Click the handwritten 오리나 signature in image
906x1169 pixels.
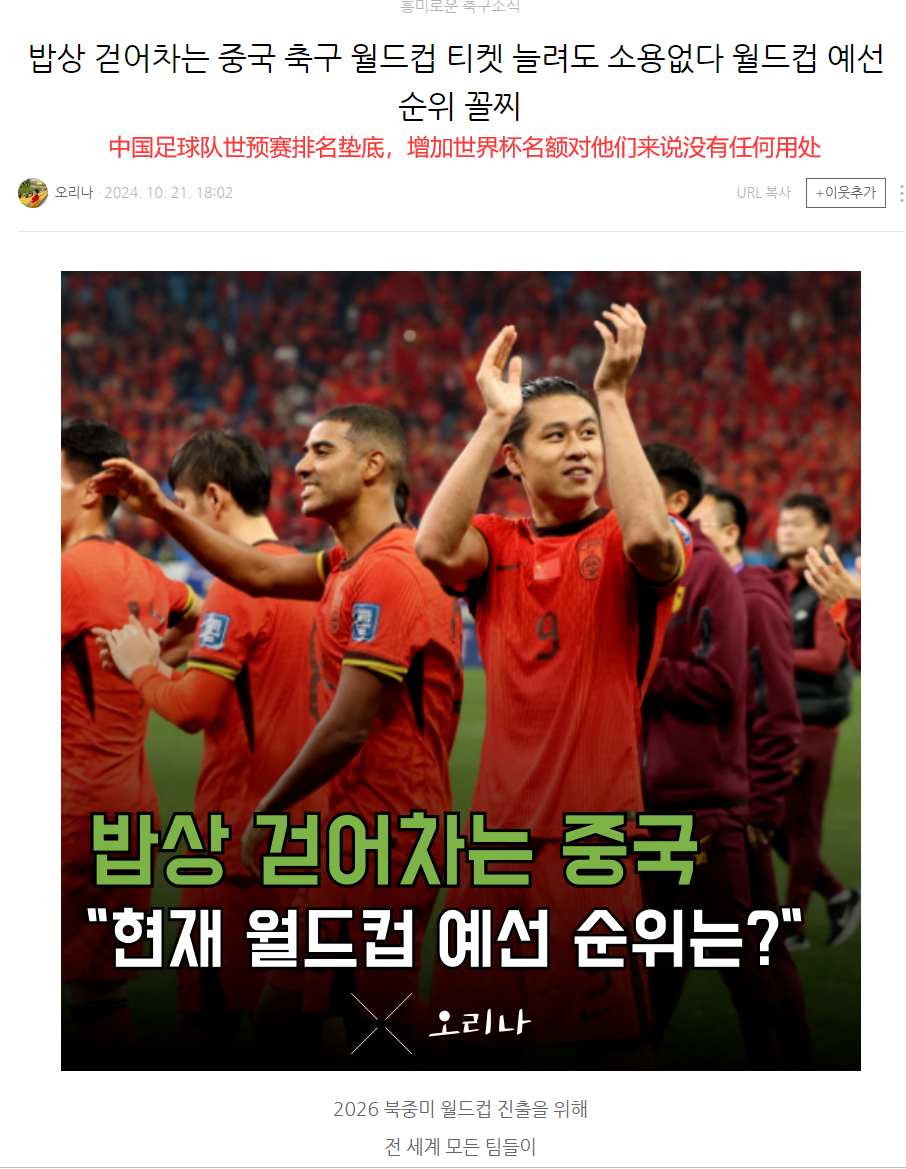pyautogui.click(x=479, y=1023)
